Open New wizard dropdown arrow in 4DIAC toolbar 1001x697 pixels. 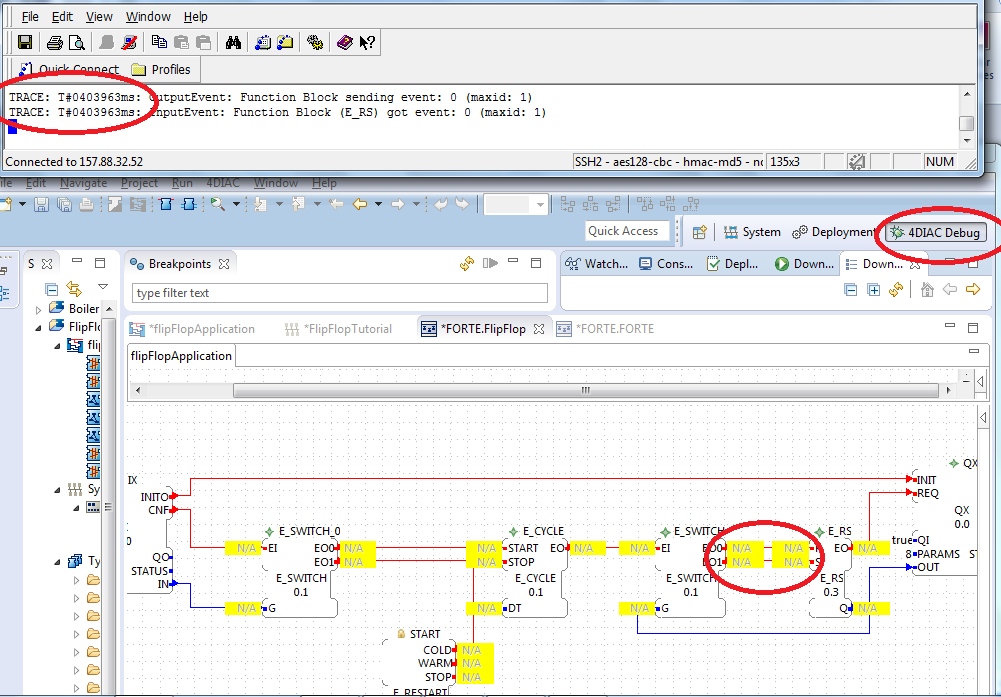pos(22,204)
